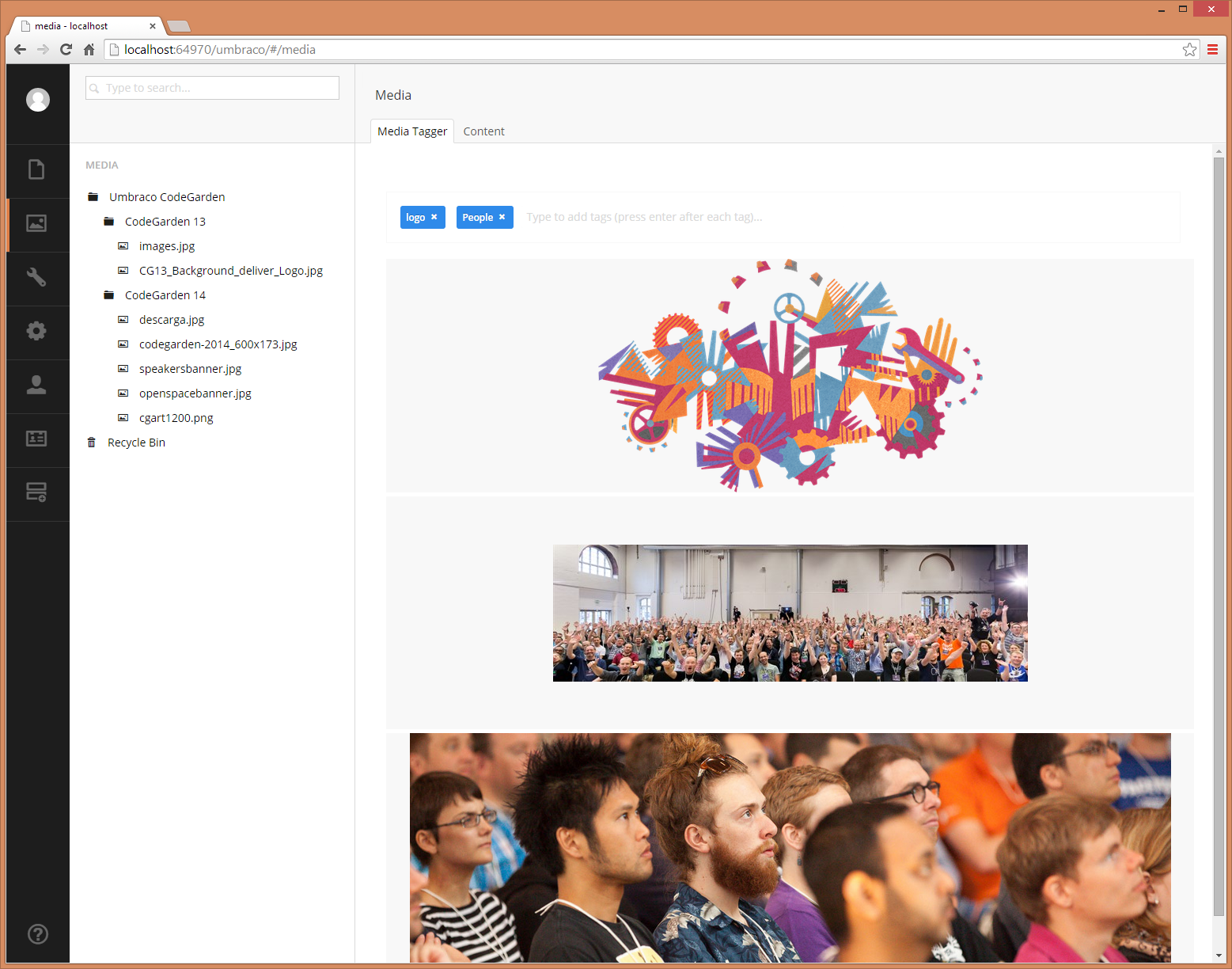Remove the logo tag

tap(434, 217)
